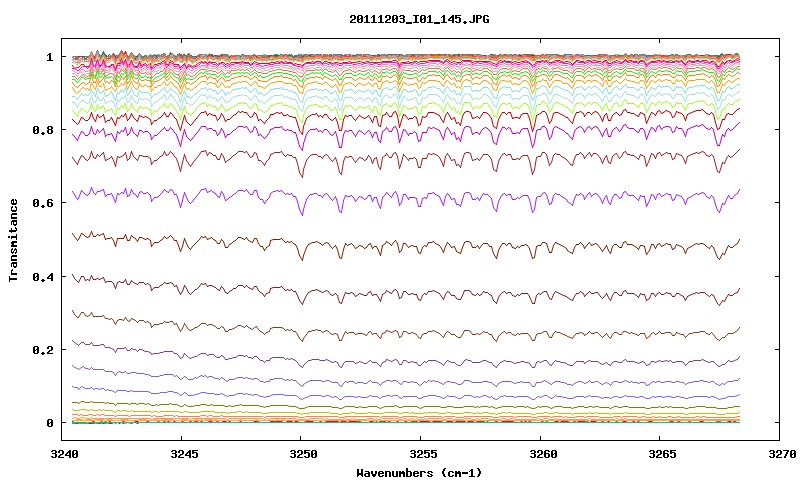Click the plot title 20111203_I01_145.JPG
This screenshot has width=800, height=480.
(419, 19)
